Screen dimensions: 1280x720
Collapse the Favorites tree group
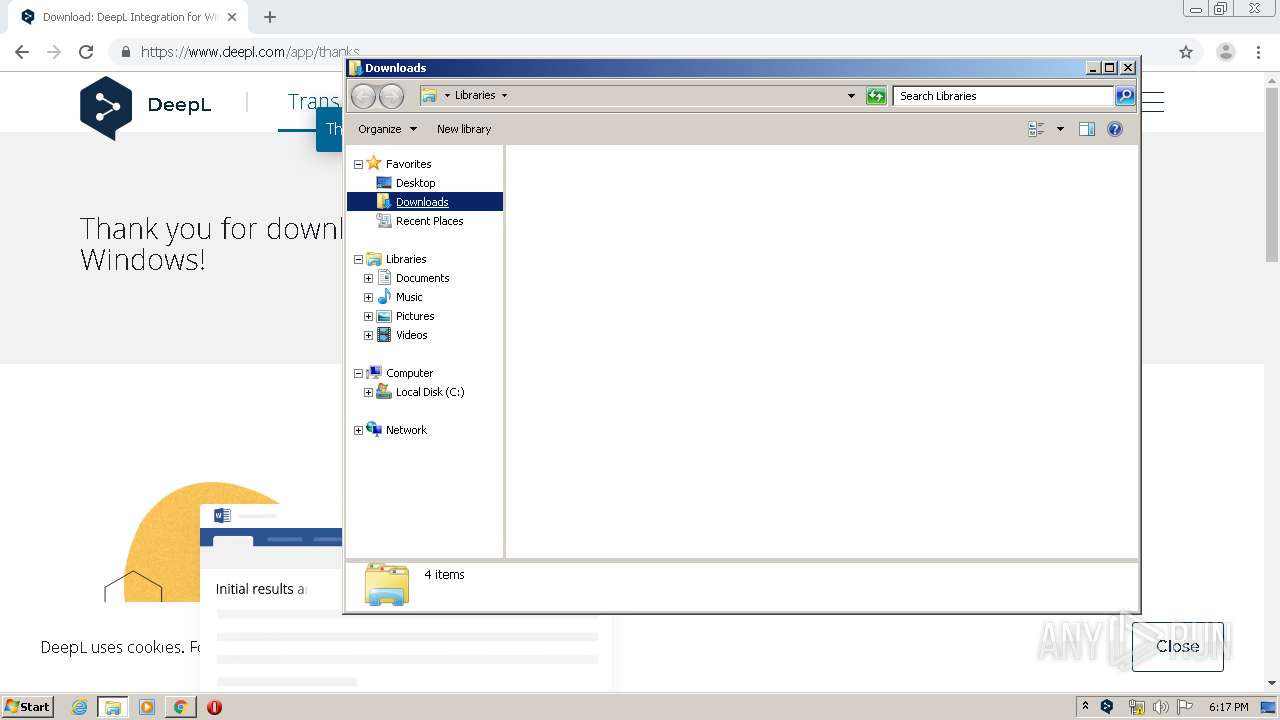(358, 164)
